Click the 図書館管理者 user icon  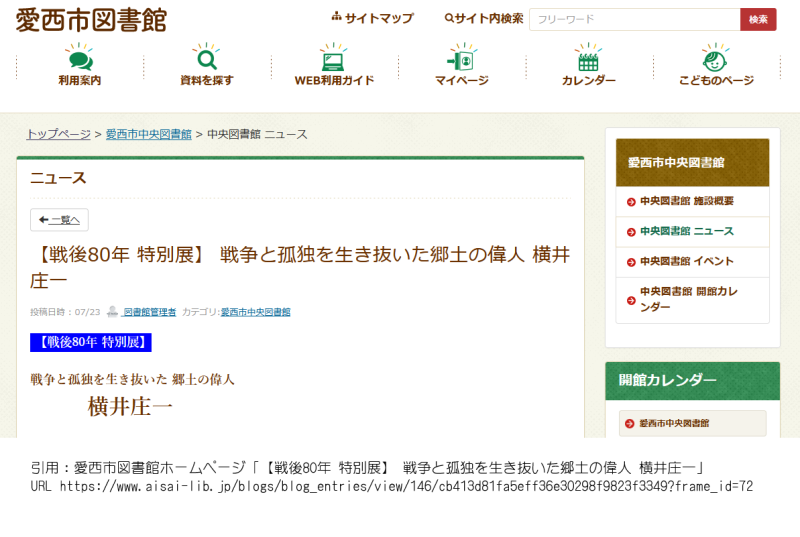point(113,312)
